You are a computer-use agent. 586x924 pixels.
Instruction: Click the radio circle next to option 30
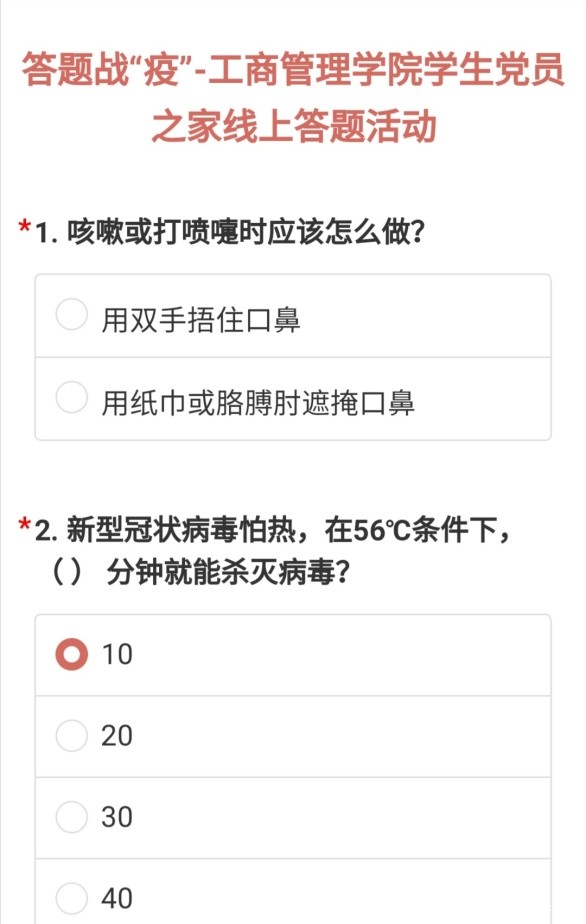(71, 817)
